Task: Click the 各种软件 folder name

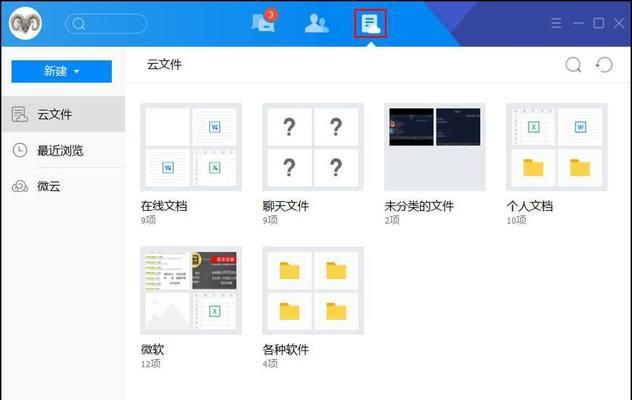Action: [286, 350]
